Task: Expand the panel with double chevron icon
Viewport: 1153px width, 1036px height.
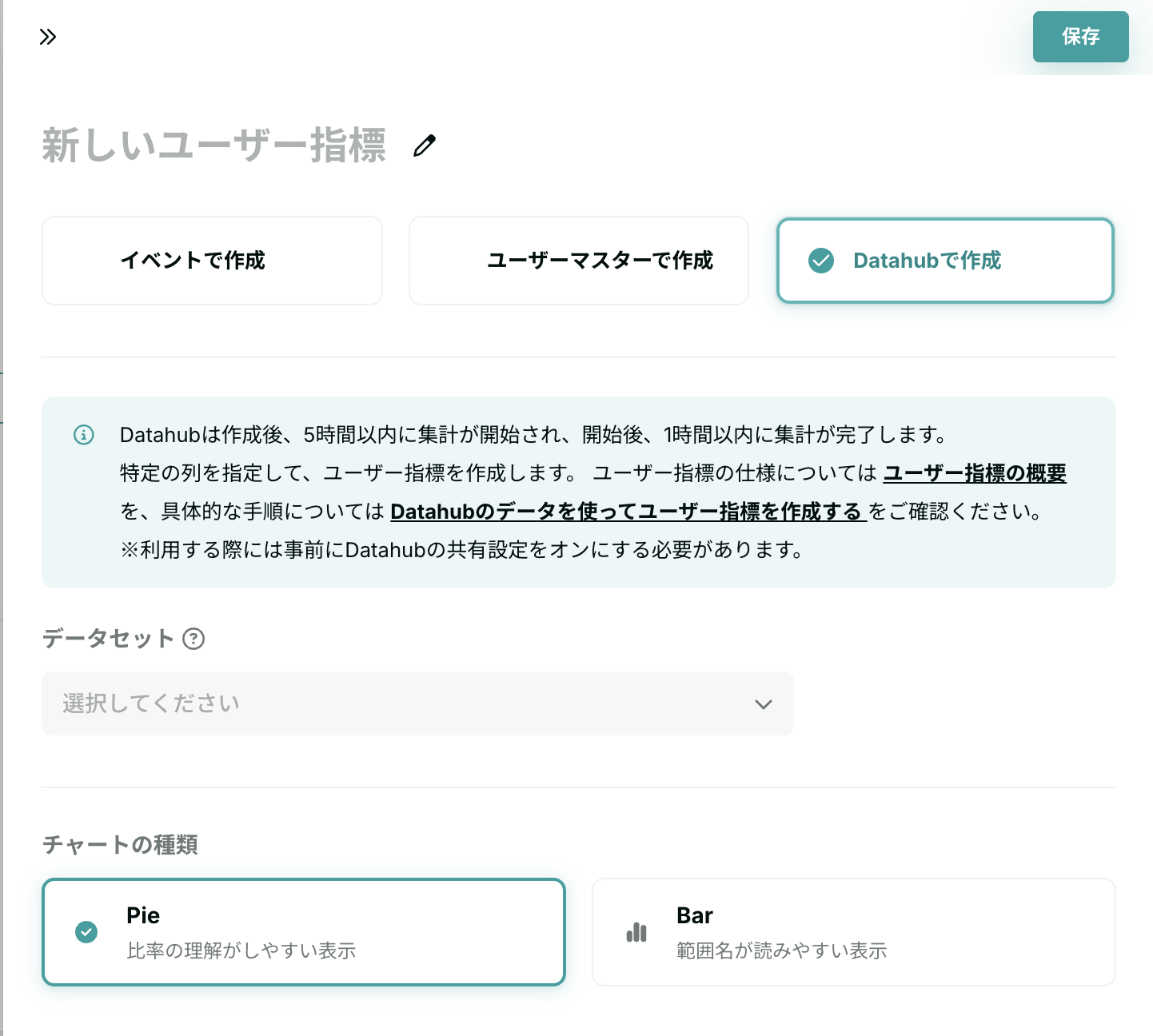Action: coord(48,37)
